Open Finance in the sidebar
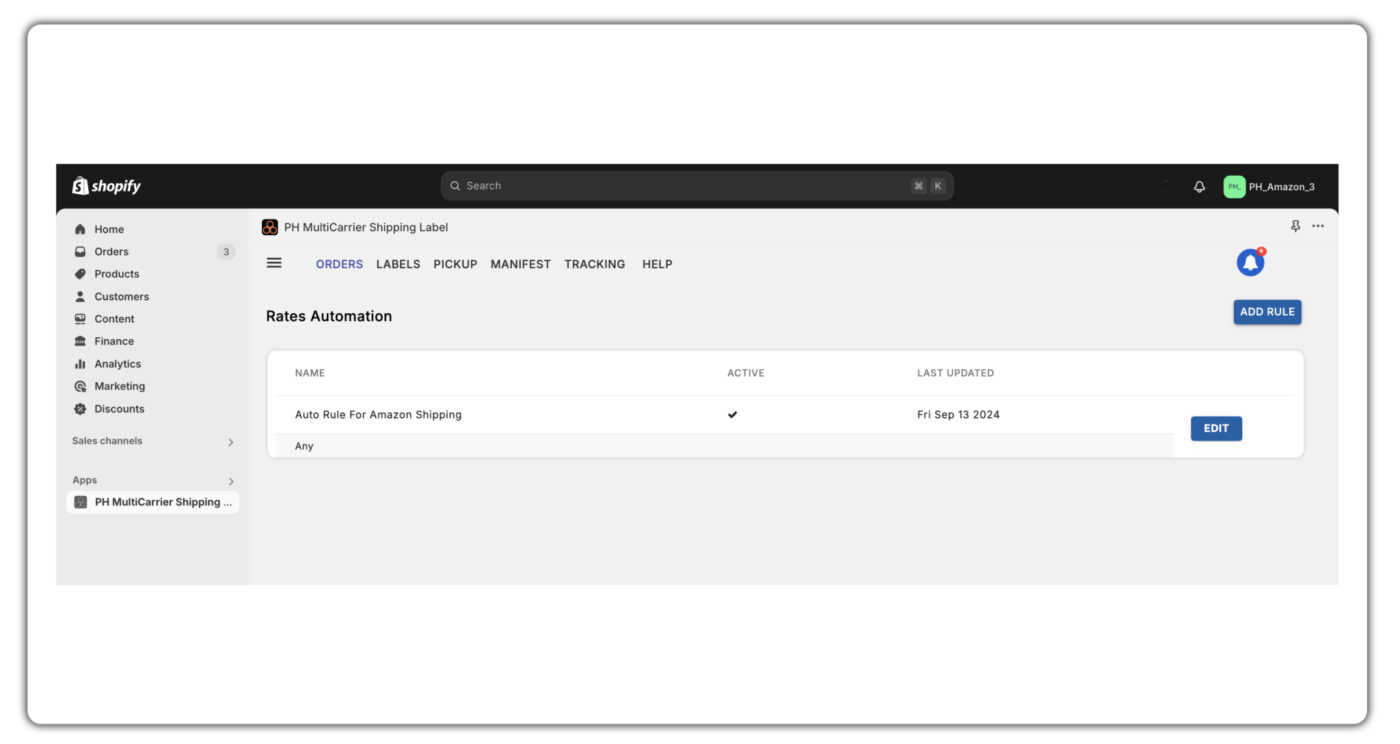This screenshot has width=1400, height=744. point(114,341)
